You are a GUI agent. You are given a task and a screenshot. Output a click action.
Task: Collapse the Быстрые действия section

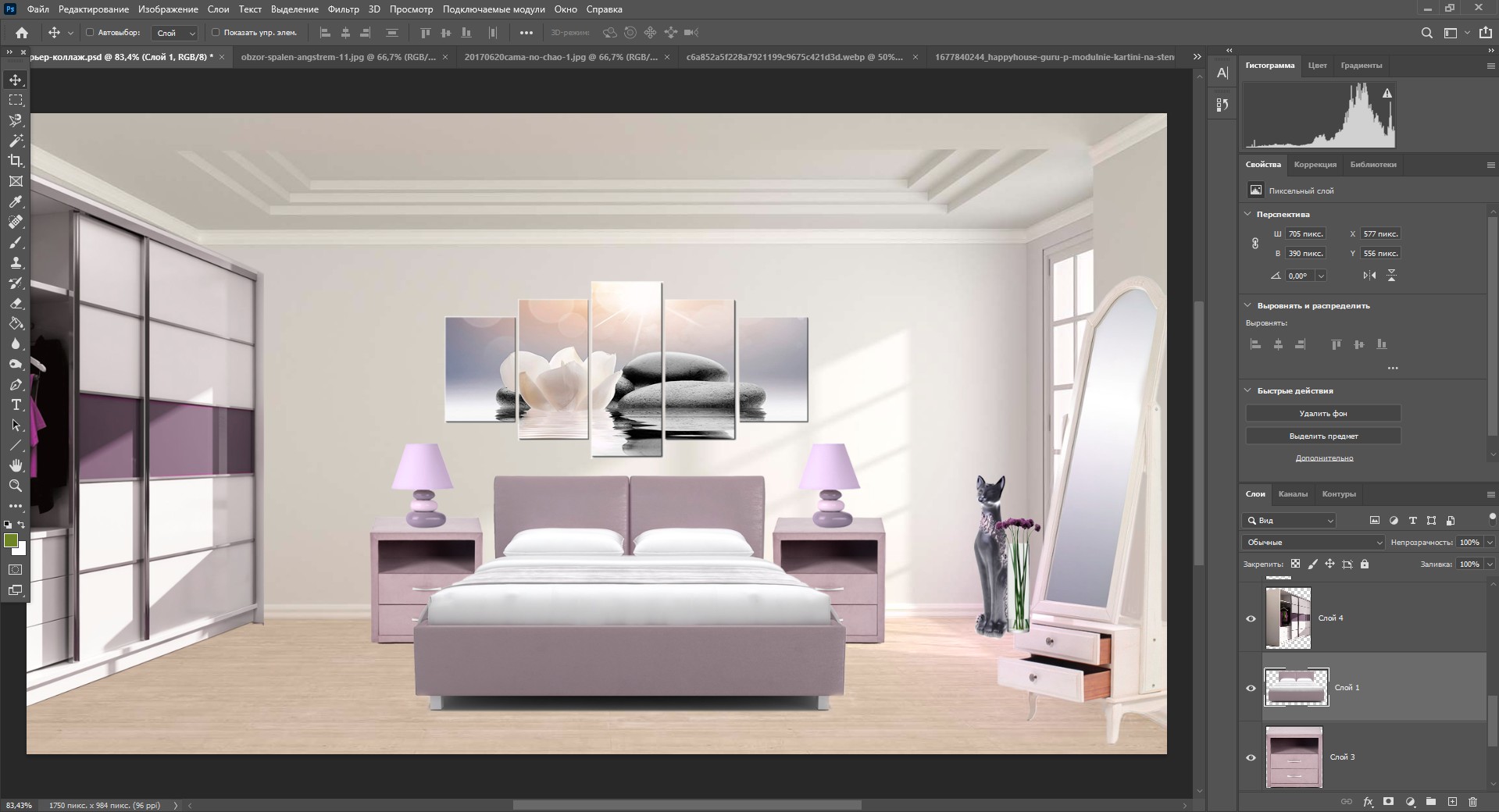1247,390
